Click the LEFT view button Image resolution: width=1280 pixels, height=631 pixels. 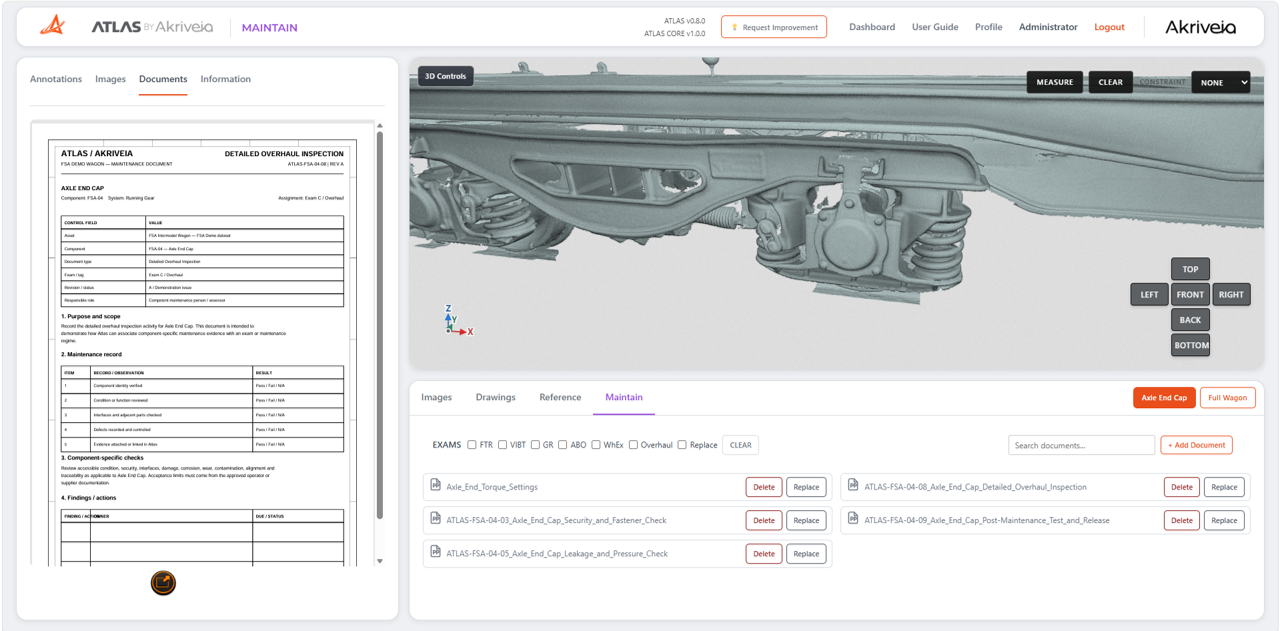1149,294
